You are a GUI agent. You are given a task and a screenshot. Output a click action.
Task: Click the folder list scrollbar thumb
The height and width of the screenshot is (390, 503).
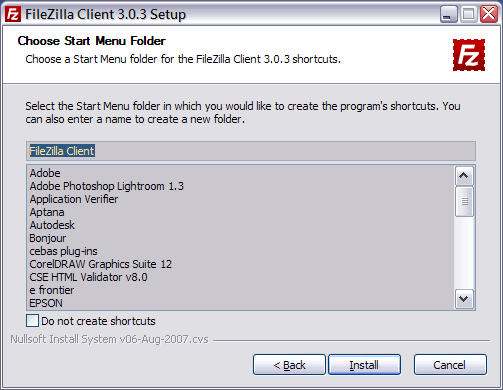coord(464,201)
